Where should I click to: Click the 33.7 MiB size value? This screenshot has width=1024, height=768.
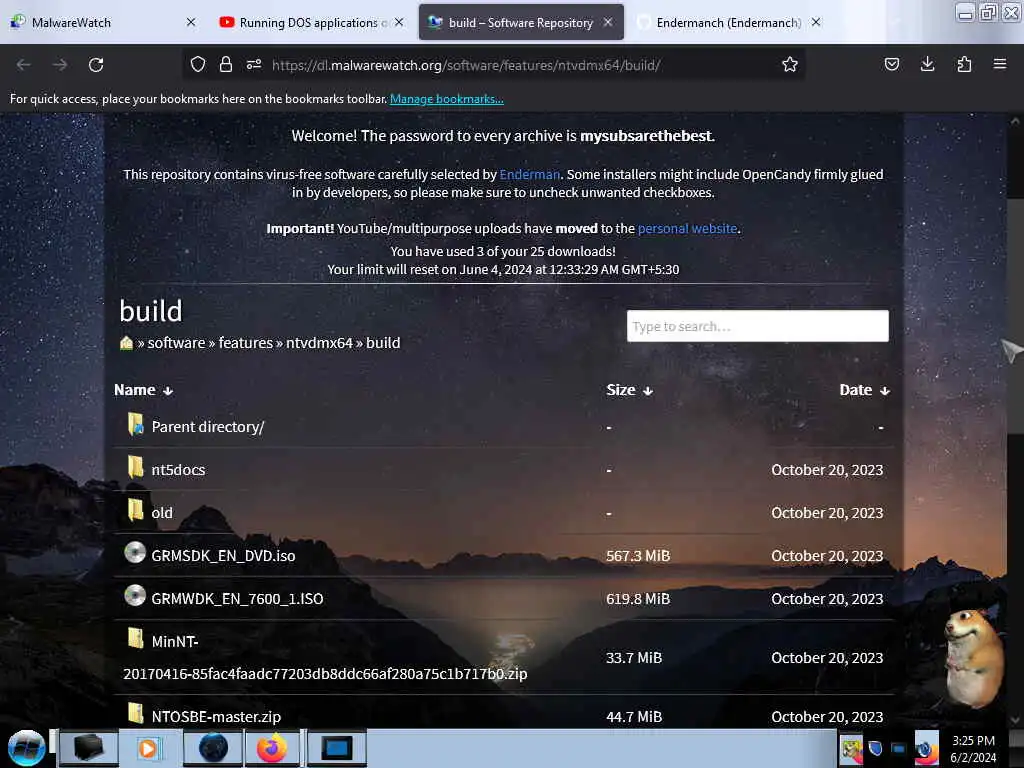tap(634, 658)
